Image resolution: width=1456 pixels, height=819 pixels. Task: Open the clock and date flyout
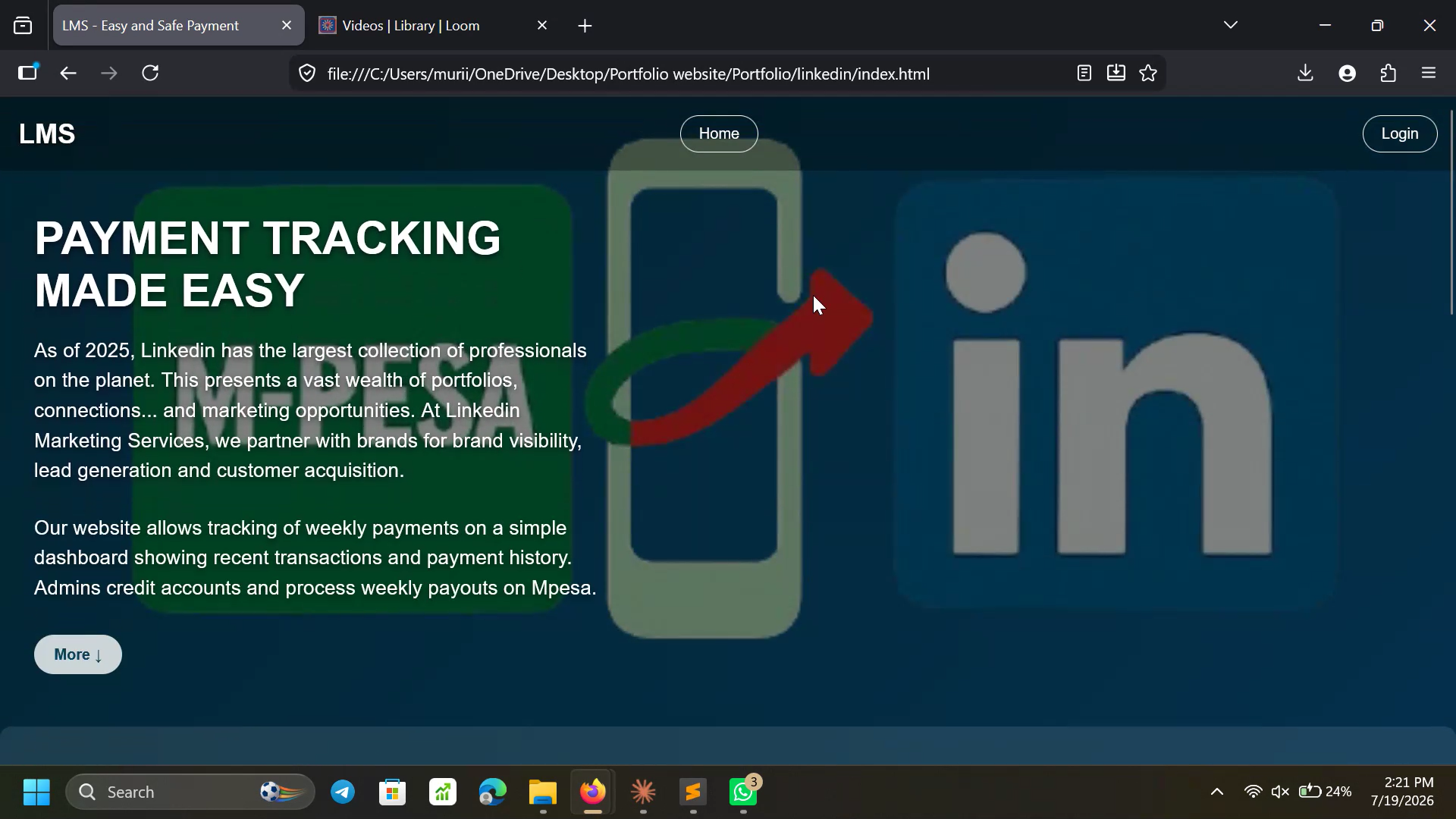coord(1402,792)
